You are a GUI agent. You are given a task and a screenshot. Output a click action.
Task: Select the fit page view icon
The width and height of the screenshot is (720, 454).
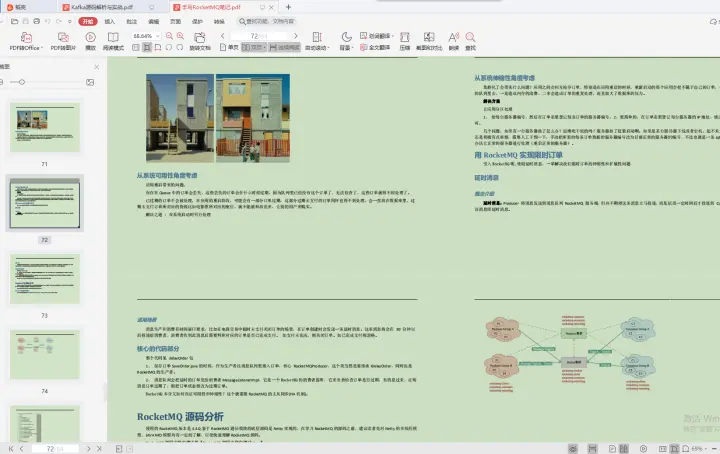click(147, 47)
